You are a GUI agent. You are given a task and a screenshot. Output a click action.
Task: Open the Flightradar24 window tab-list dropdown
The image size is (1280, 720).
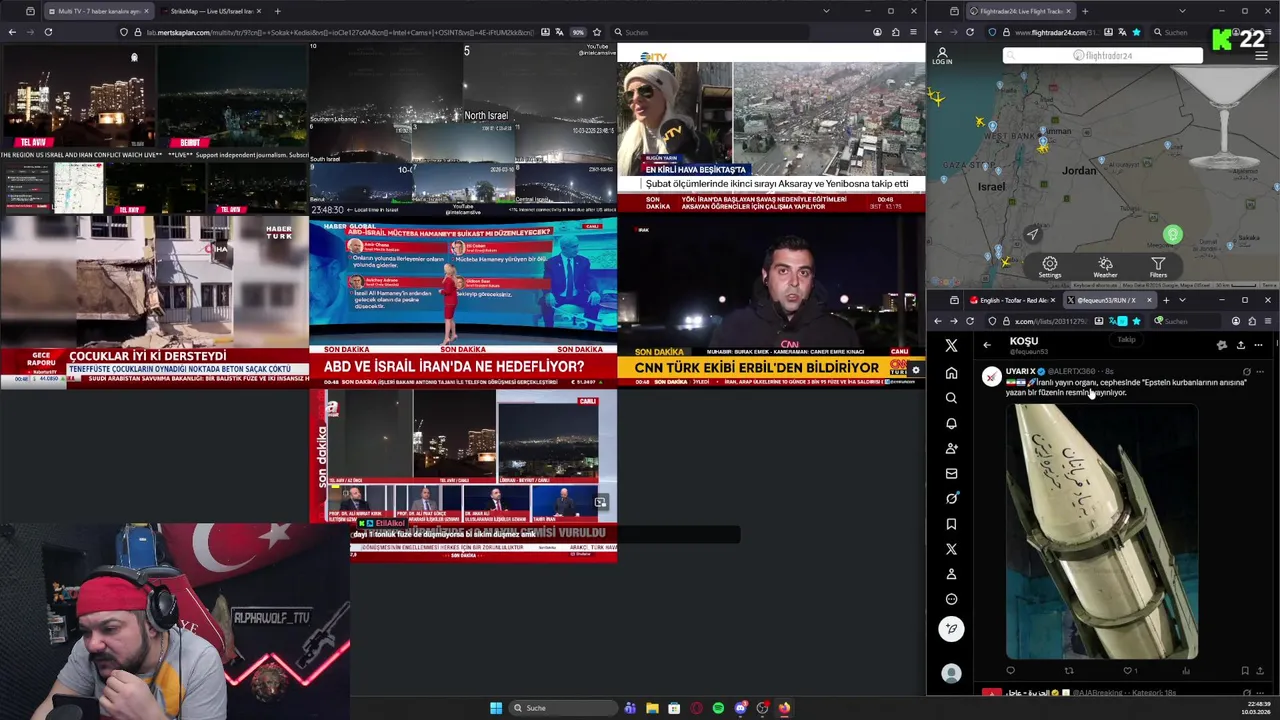pos(1182,11)
